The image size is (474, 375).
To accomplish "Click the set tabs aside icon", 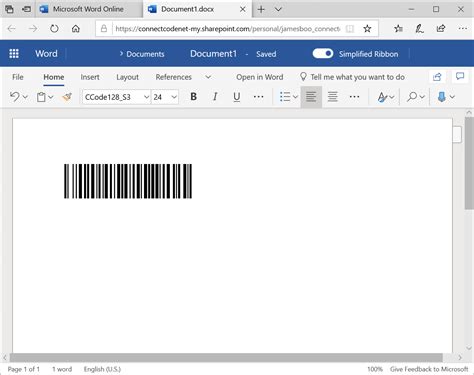I will pyautogui.click(x=26, y=9).
